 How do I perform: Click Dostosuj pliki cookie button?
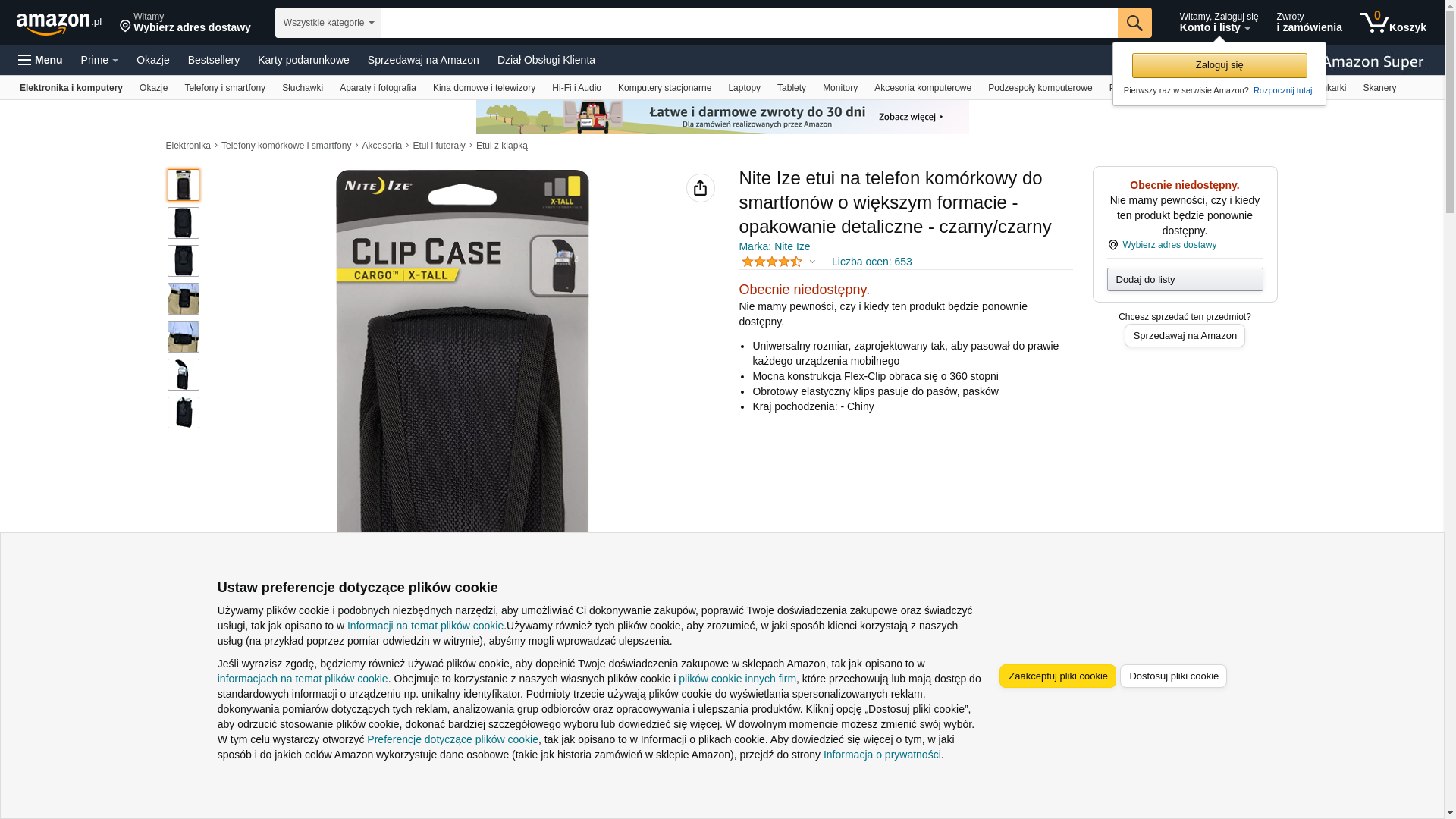[x=1173, y=676]
